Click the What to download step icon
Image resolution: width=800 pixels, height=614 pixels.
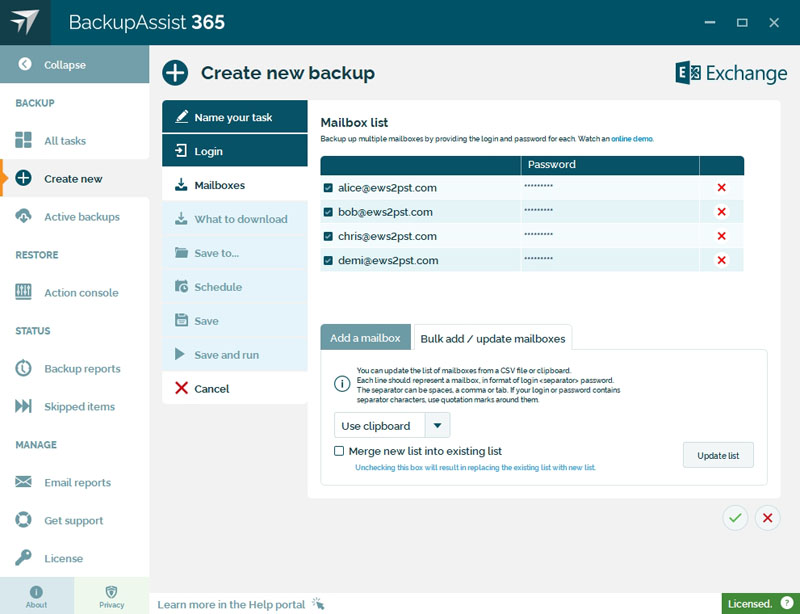181,218
